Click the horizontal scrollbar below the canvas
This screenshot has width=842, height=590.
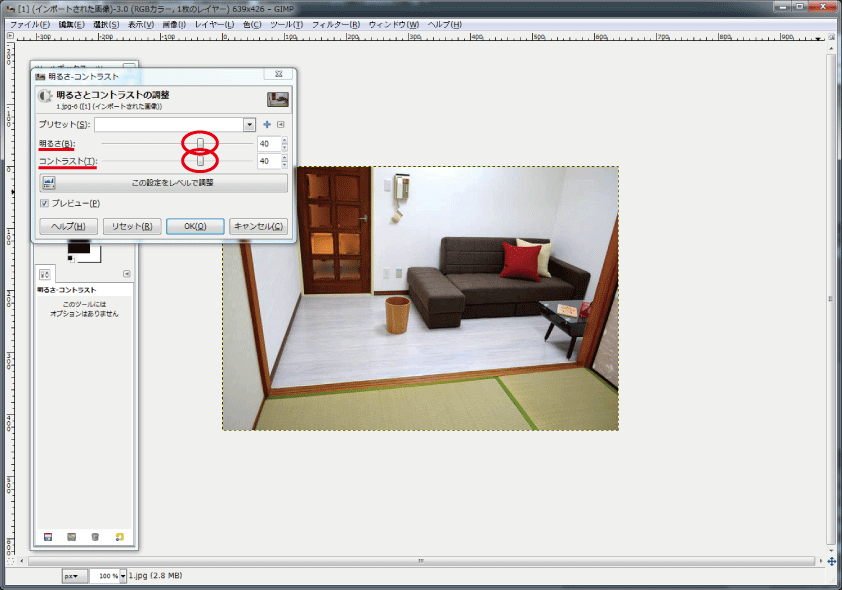point(422,561)
